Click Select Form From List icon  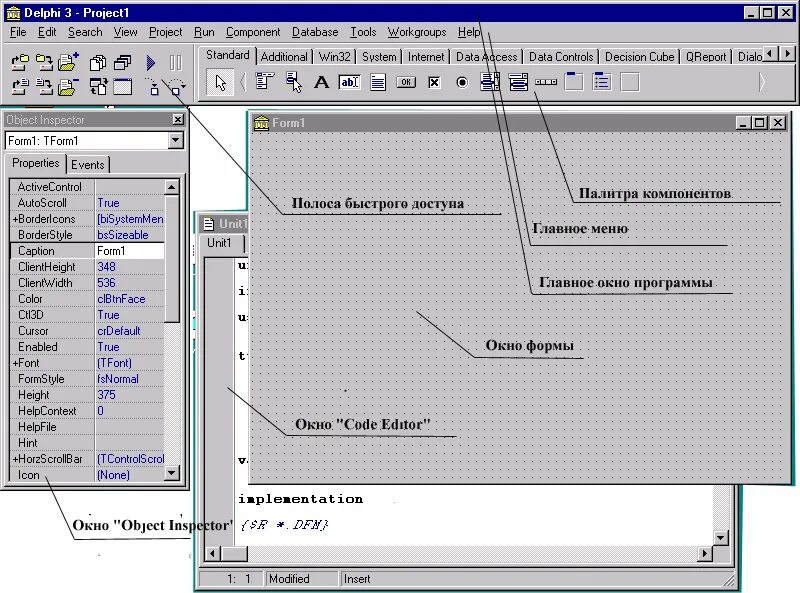(122, 63)
